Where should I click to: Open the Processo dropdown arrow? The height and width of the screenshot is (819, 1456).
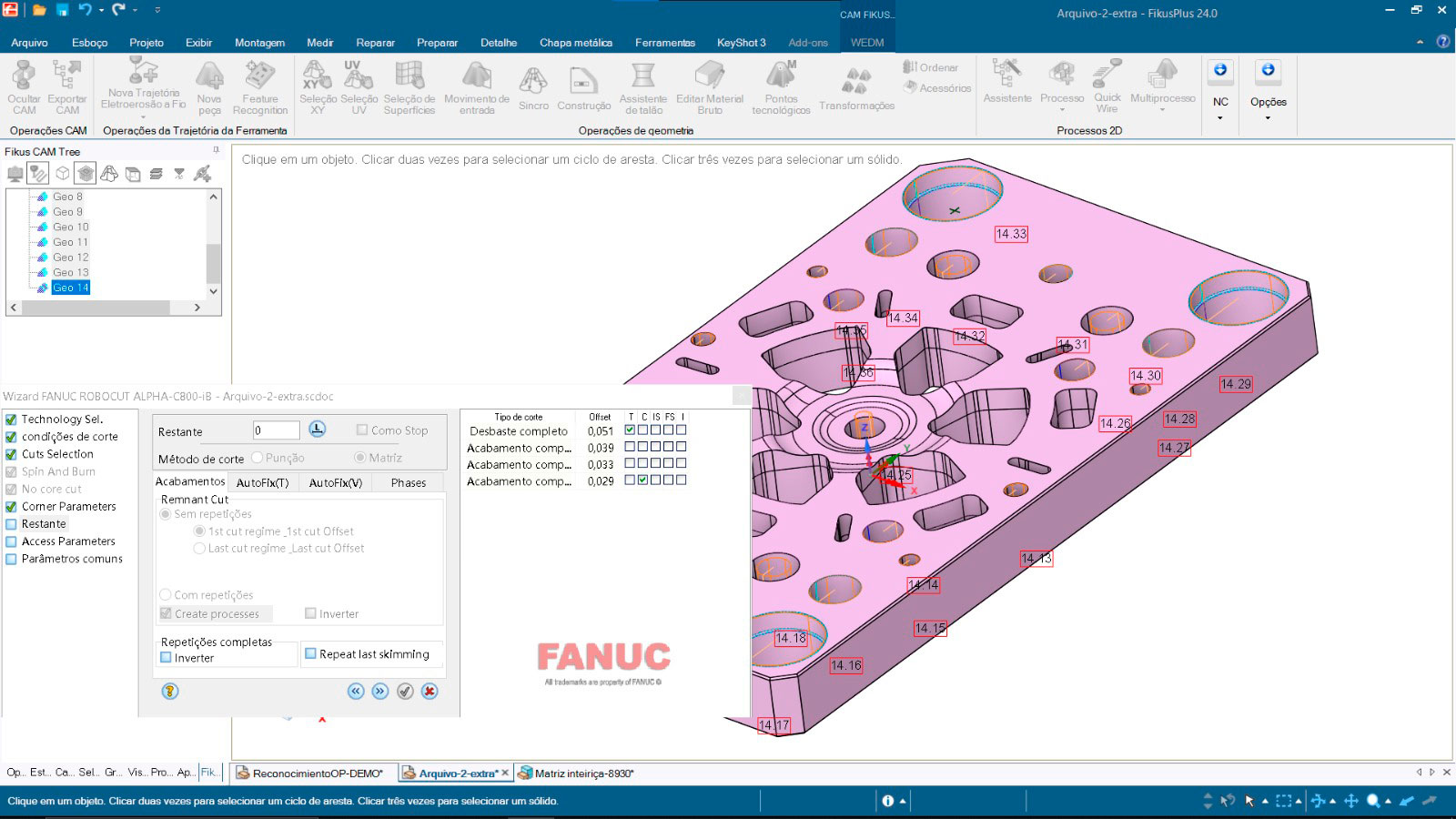1062,110
